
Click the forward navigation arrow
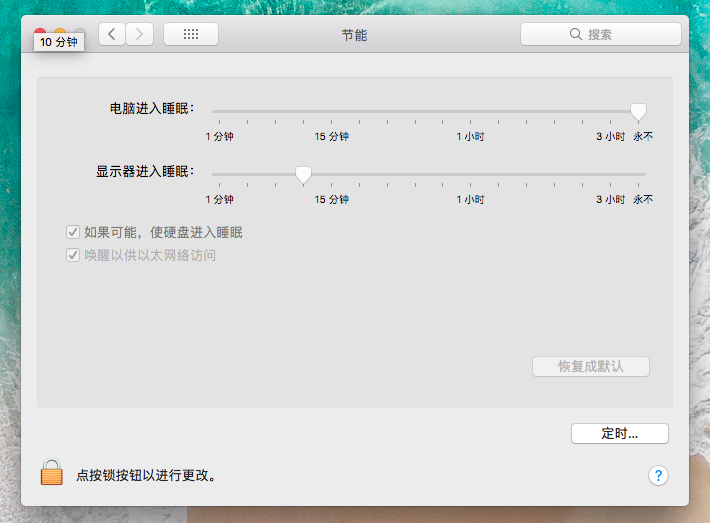click(x=139, y=34)
